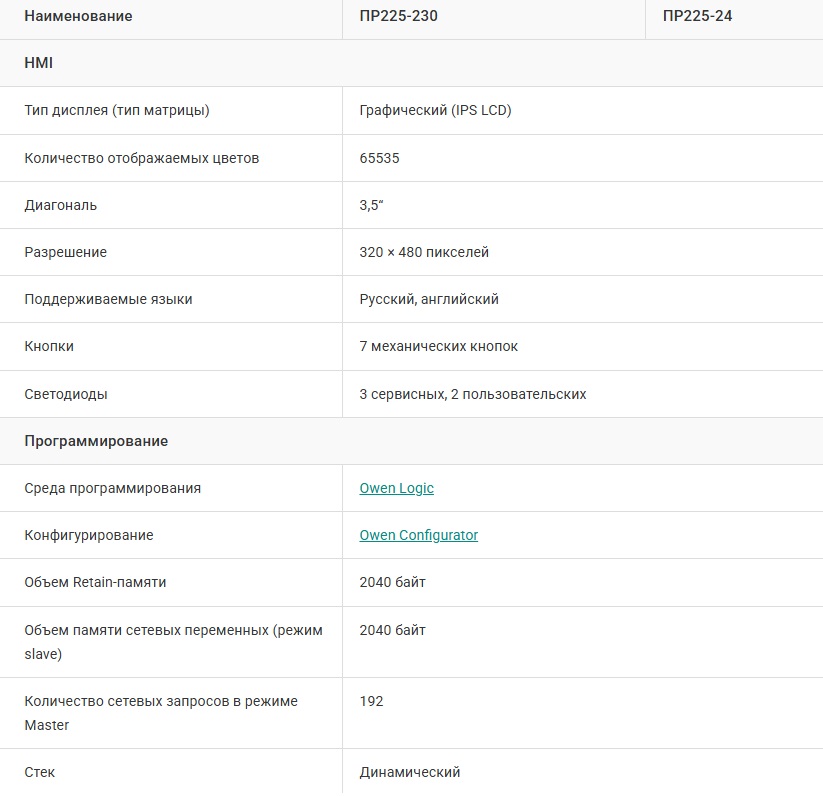The width and height of the screenshot is (823, 796).
Task: Click the Графический (IPS LCD) value
Action: pos(435,110)
